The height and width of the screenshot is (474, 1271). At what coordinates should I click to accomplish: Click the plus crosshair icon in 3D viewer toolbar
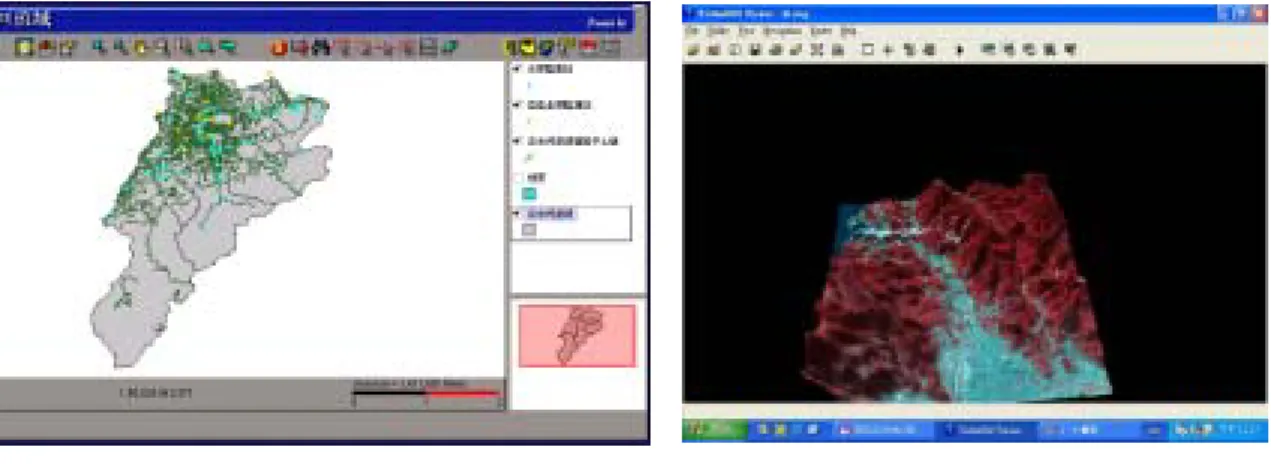[888, 49]
